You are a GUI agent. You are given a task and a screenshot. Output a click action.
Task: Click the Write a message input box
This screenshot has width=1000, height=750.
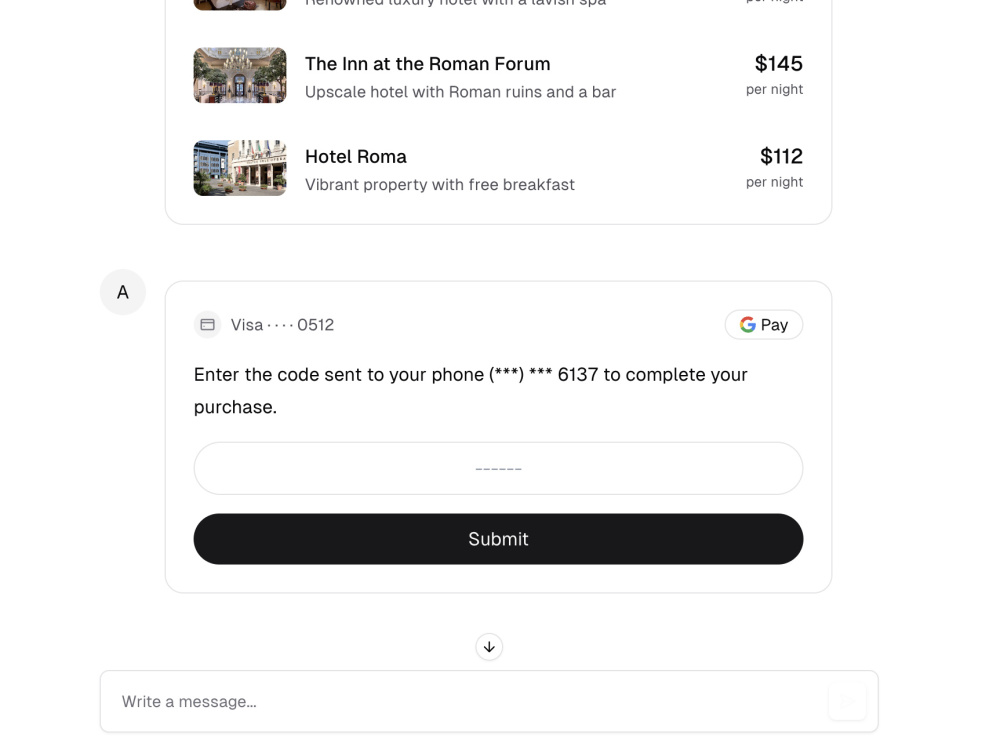point(400,701)
